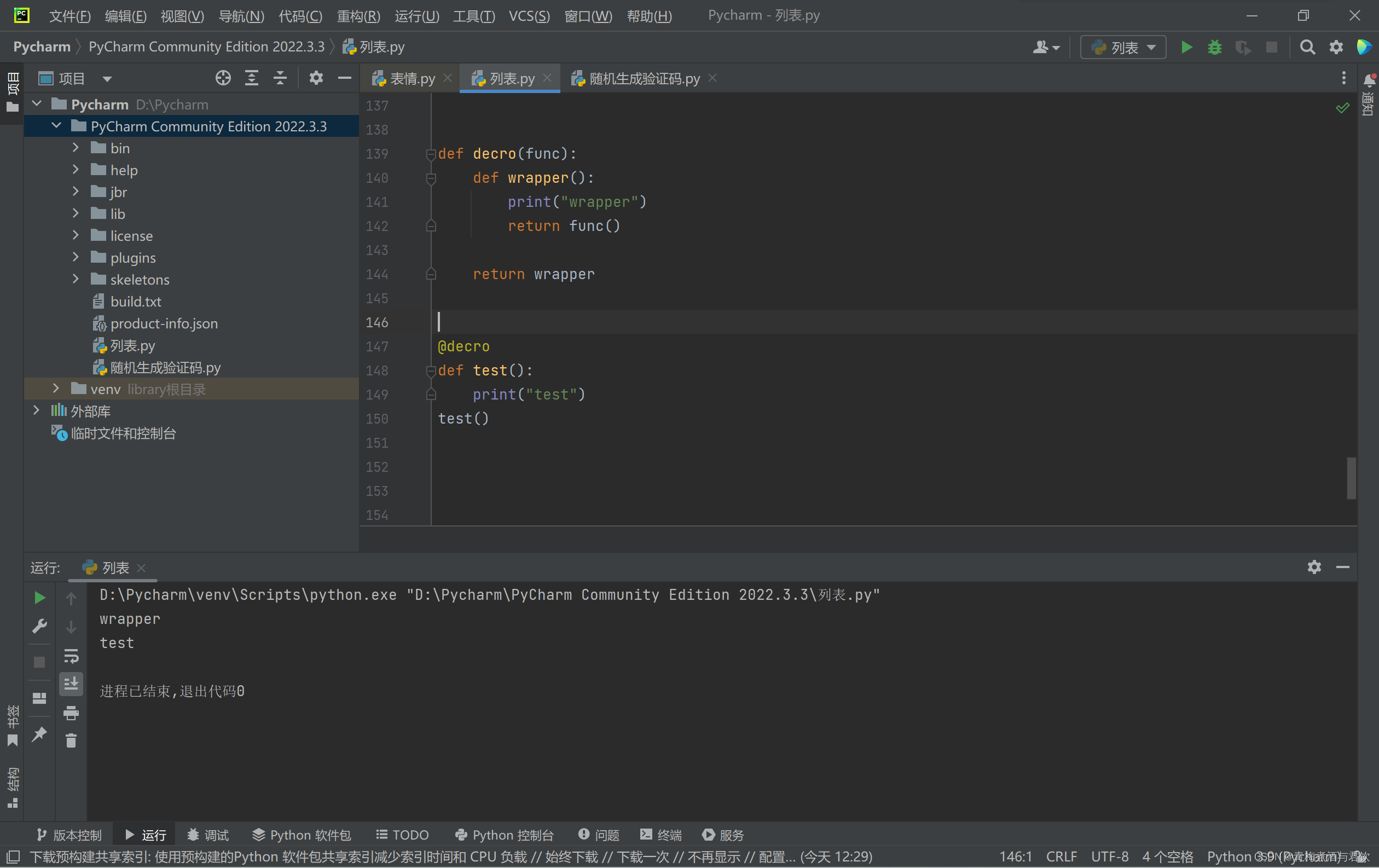Viewport: 1379px width, 868px height.
Task: Open the 文件(F) menu
Action: 69,16
